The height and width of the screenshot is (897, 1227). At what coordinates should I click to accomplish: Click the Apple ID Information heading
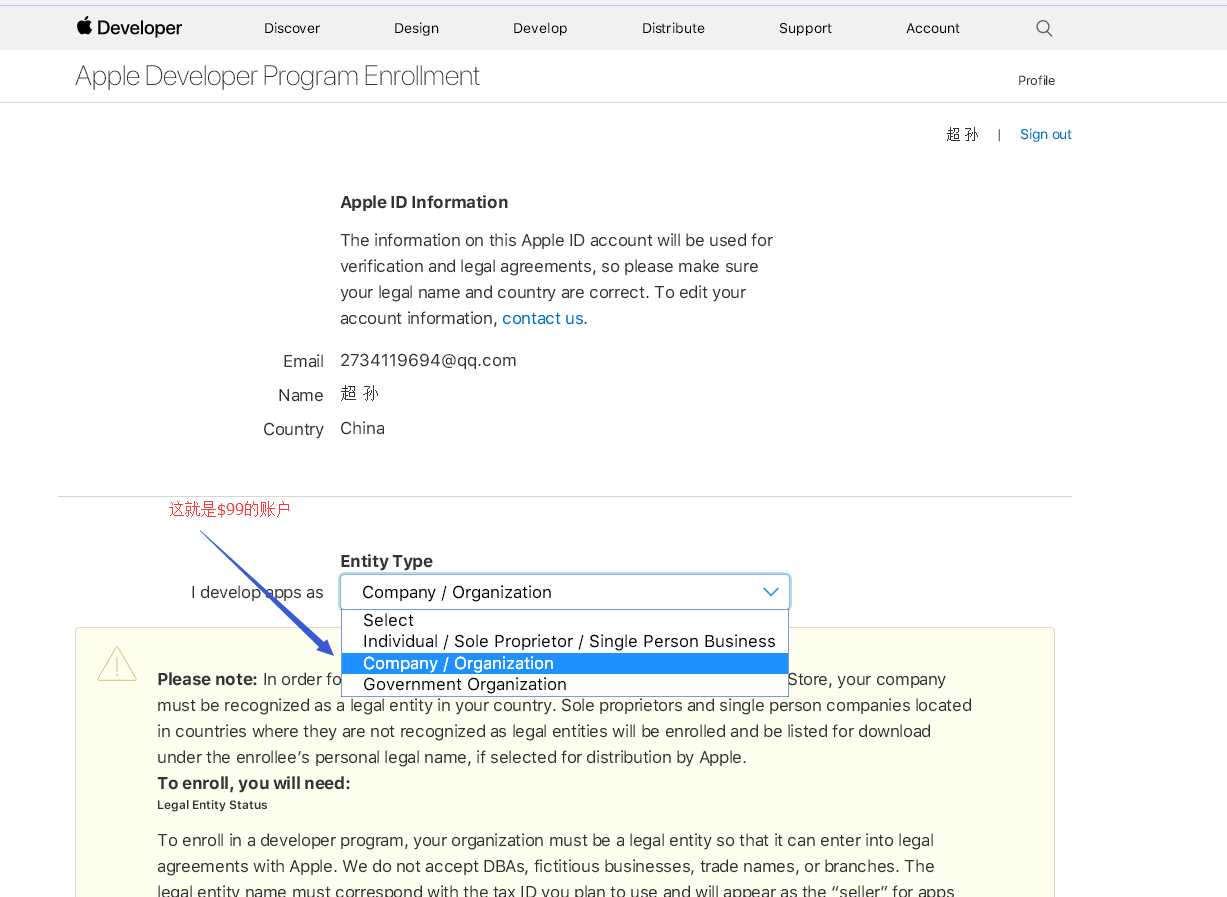(x=424, y=202)
